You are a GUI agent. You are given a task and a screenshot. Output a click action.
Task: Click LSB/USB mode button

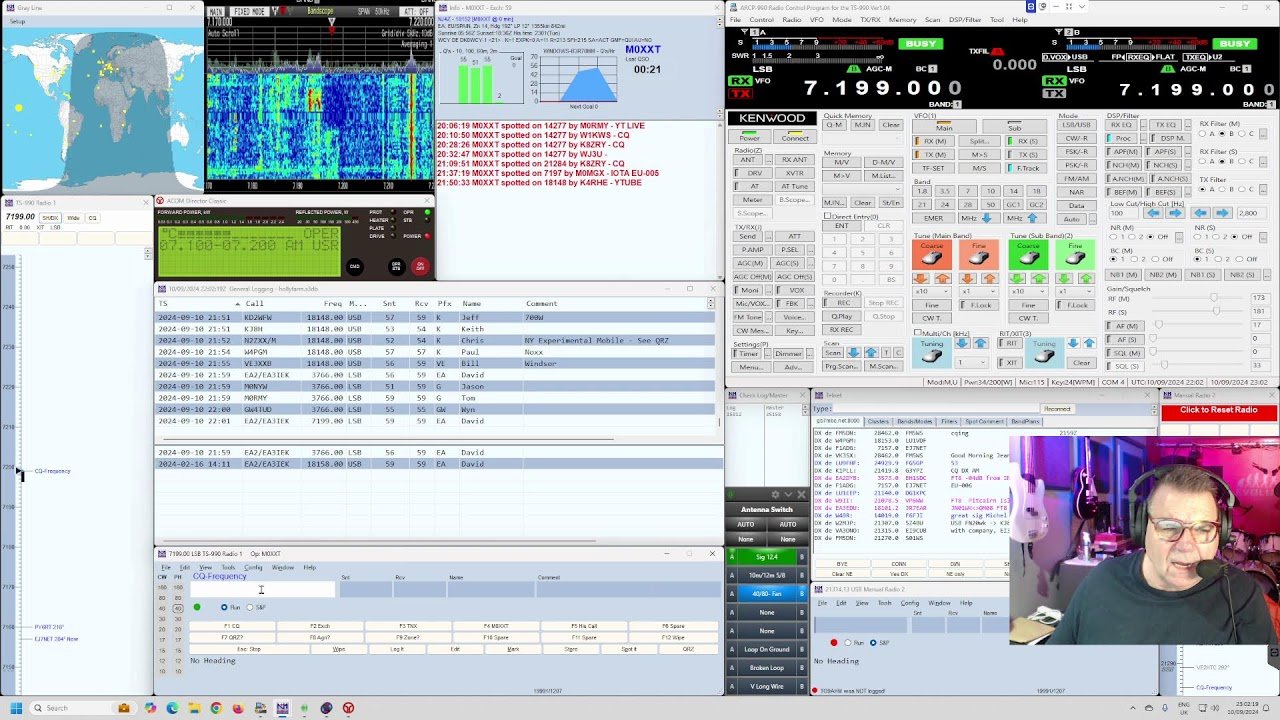pyautogui.click(x=1076, y=125)
